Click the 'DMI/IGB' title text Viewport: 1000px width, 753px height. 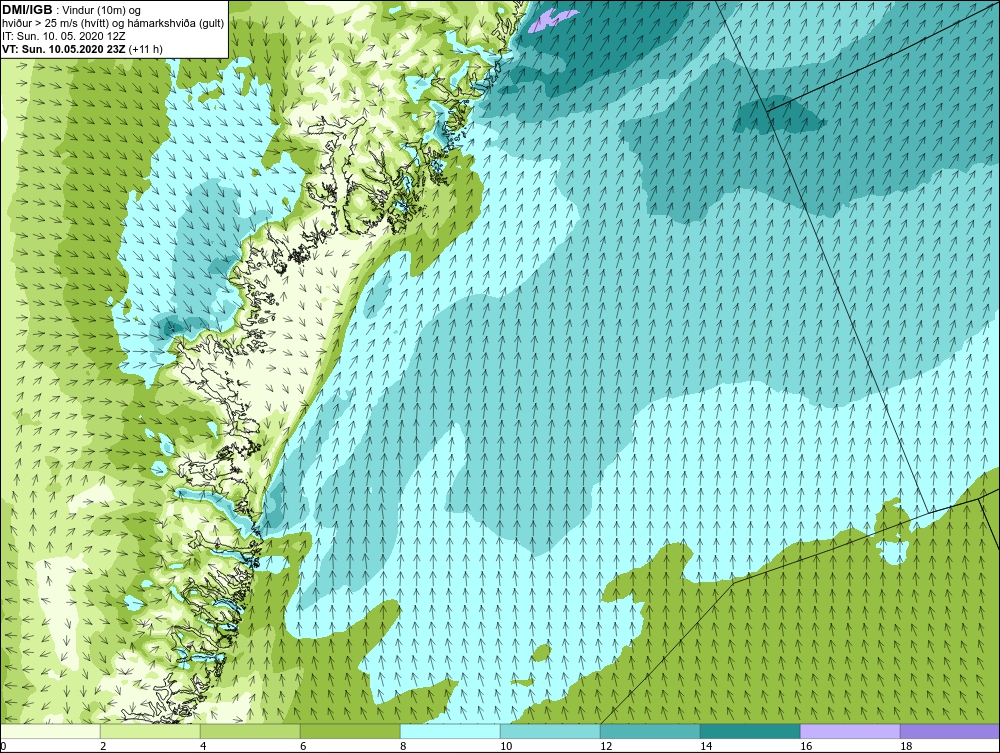pos(27,10)
